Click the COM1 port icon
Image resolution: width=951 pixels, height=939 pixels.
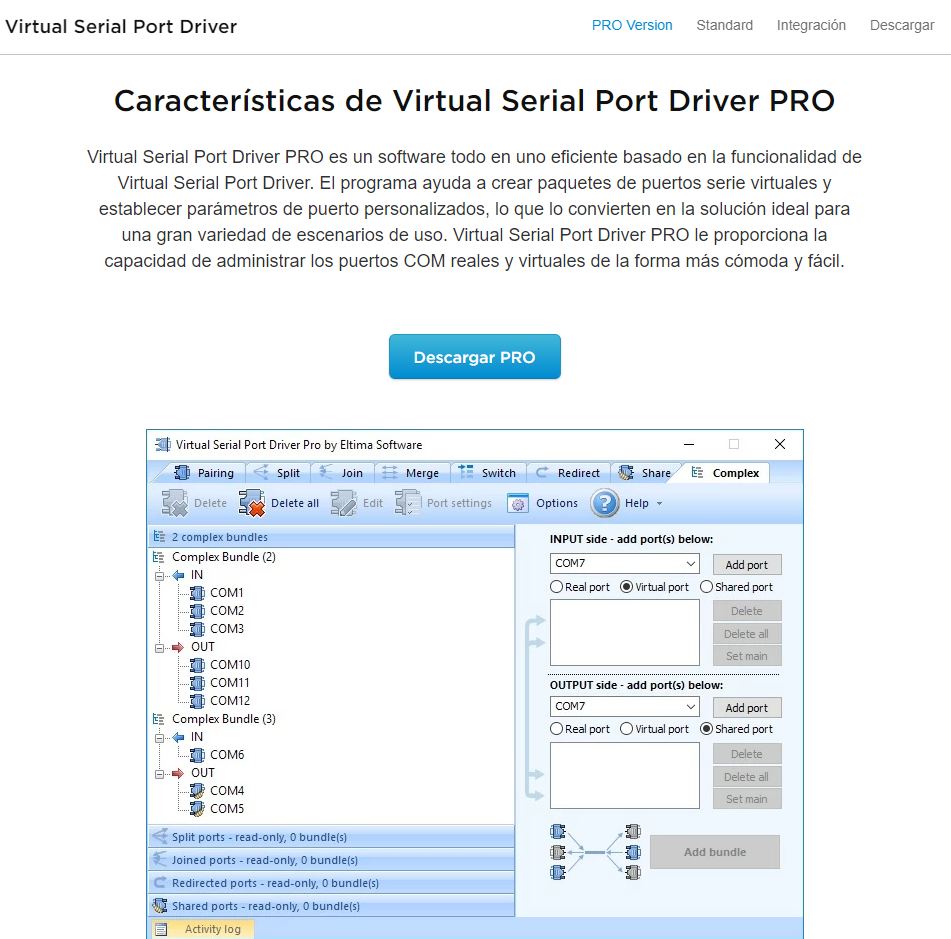coord(197,593)
